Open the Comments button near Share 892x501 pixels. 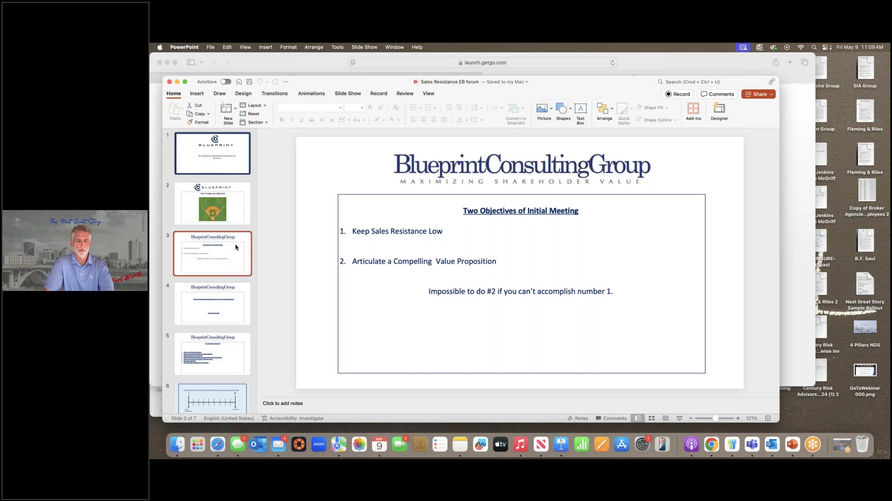tap(717, 94)
